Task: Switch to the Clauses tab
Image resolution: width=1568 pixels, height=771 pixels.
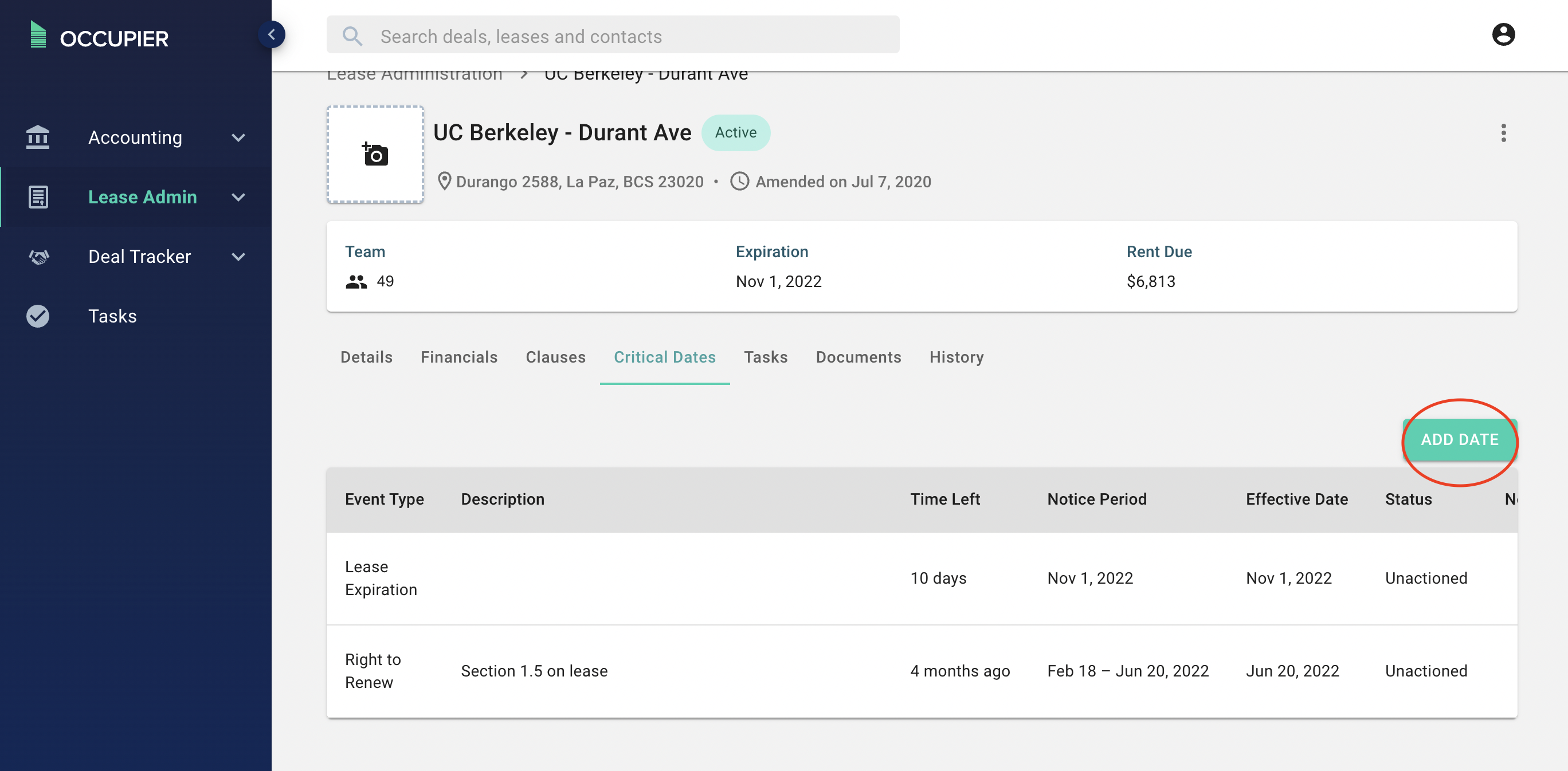Action: (555, 357)
